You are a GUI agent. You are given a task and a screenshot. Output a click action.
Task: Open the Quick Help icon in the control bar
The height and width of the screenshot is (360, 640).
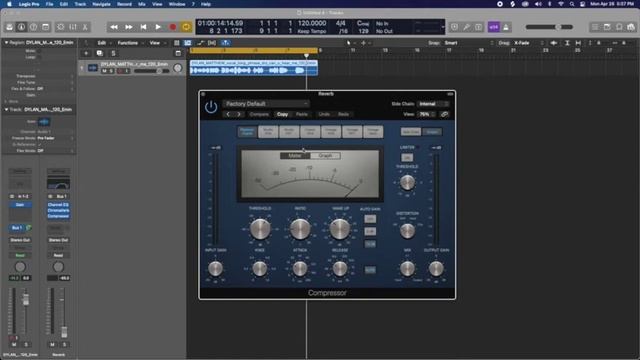pos(33,27)
